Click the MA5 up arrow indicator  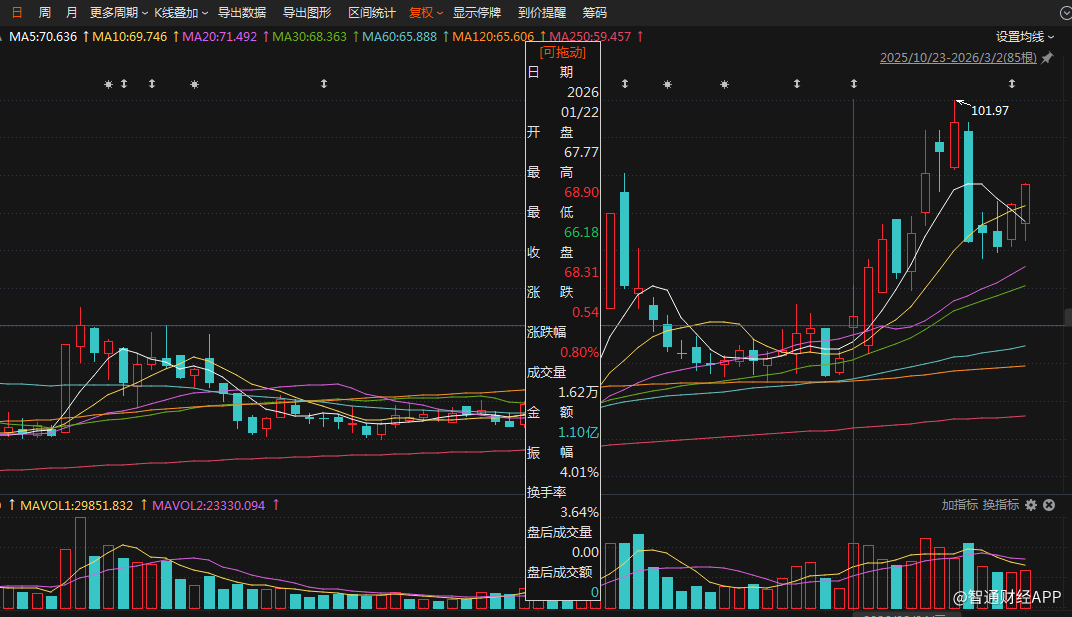click(x=84, y=36)
